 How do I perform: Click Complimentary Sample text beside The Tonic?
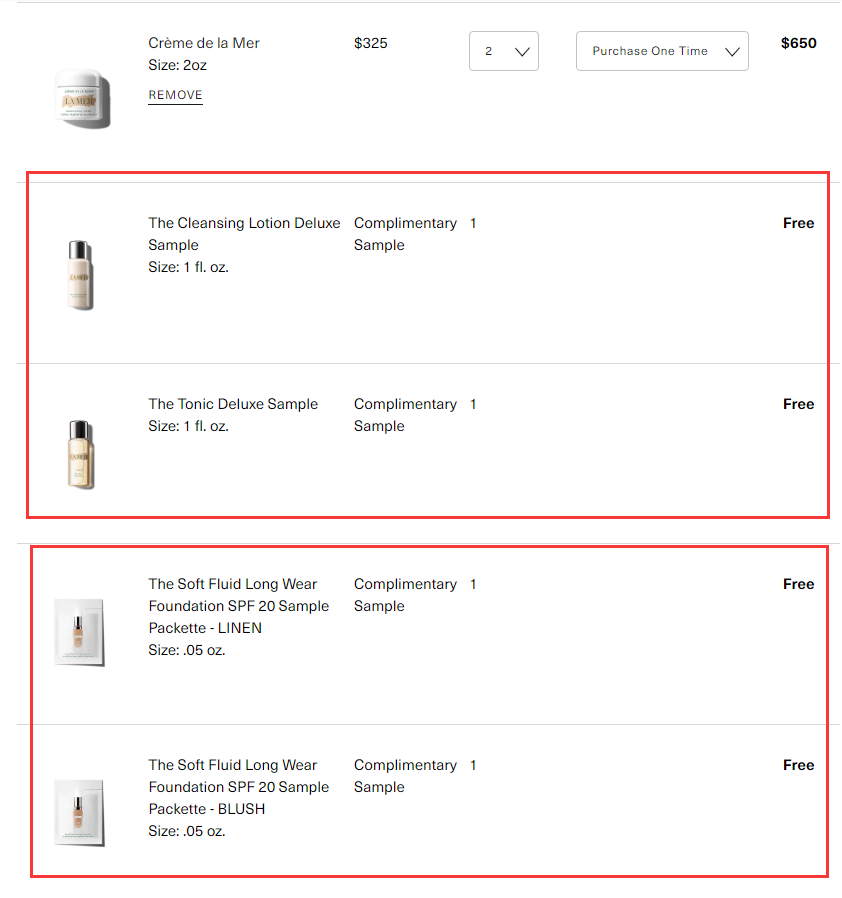(405, 415)
